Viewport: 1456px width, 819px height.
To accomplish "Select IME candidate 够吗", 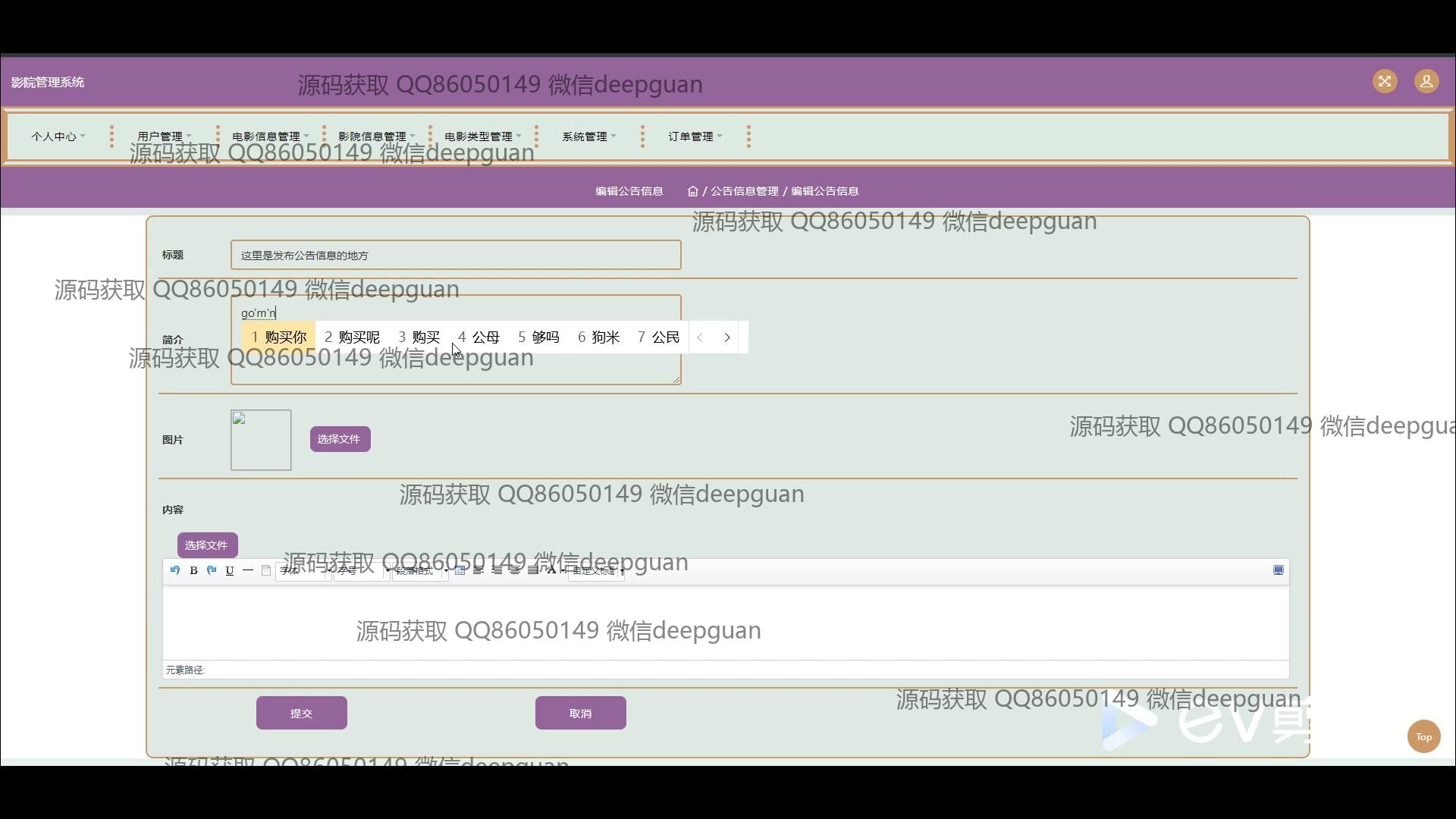I will coord(538,337).
